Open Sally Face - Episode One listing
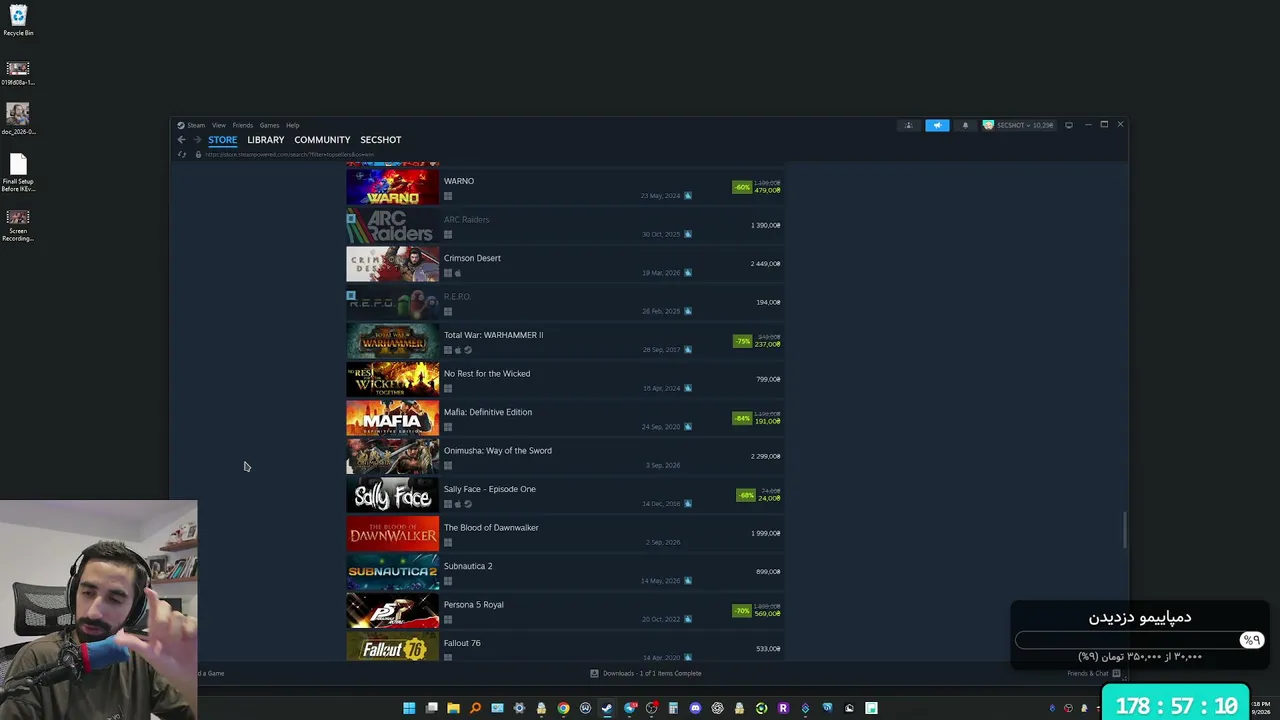1280x720 pixels. coord(564,495)
